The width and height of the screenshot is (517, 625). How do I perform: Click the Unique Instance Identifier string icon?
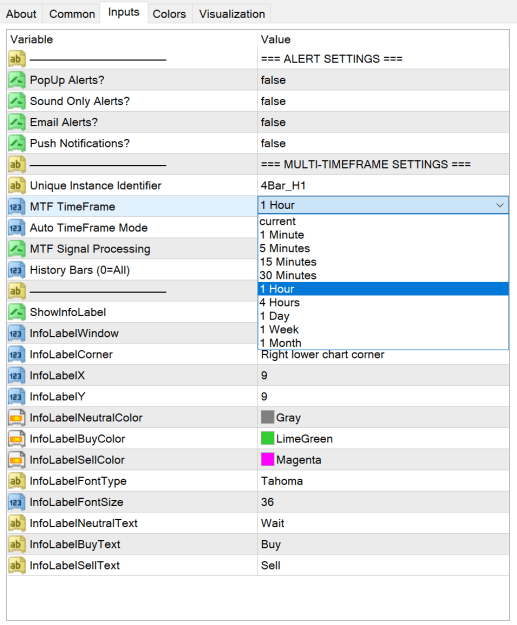pos(17,185)
